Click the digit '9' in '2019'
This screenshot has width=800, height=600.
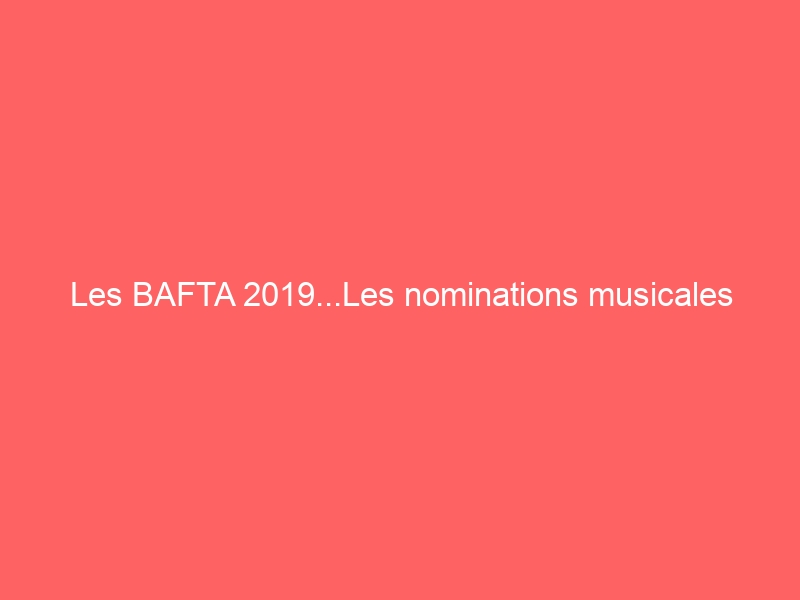click(306, 296)
